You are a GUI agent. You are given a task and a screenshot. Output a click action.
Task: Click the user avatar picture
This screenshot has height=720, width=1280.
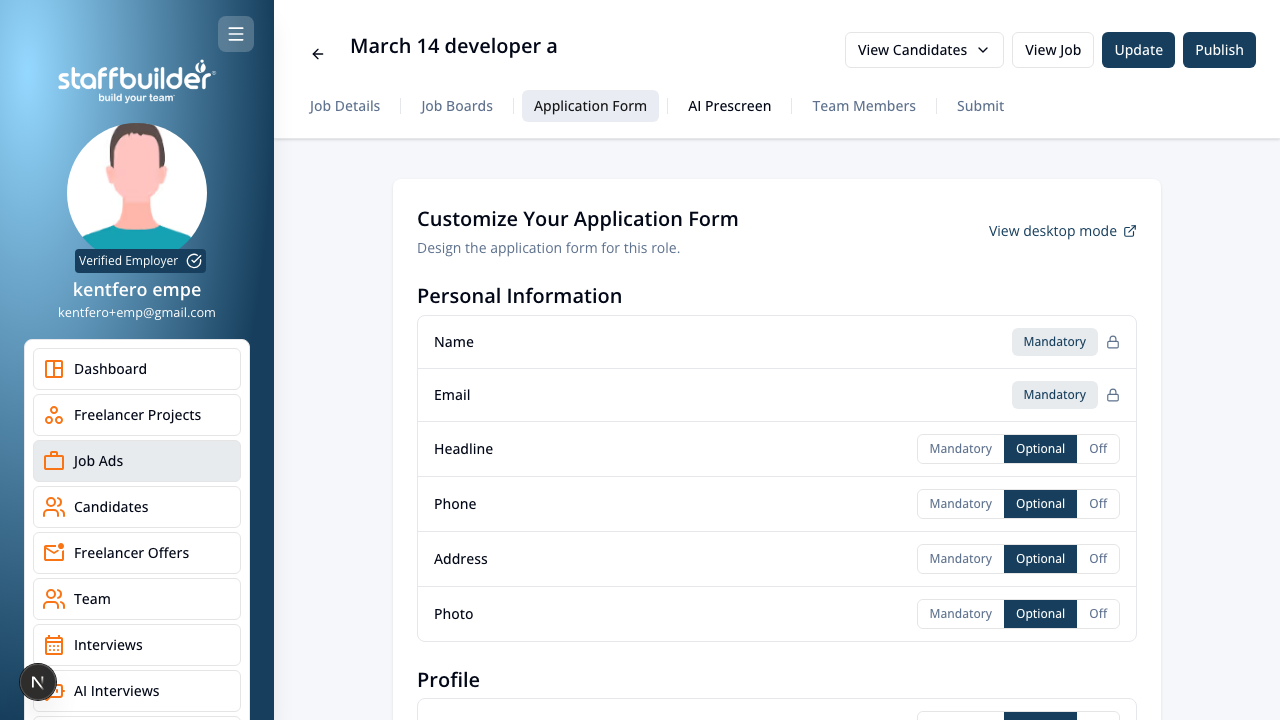[x=137, y=192]
